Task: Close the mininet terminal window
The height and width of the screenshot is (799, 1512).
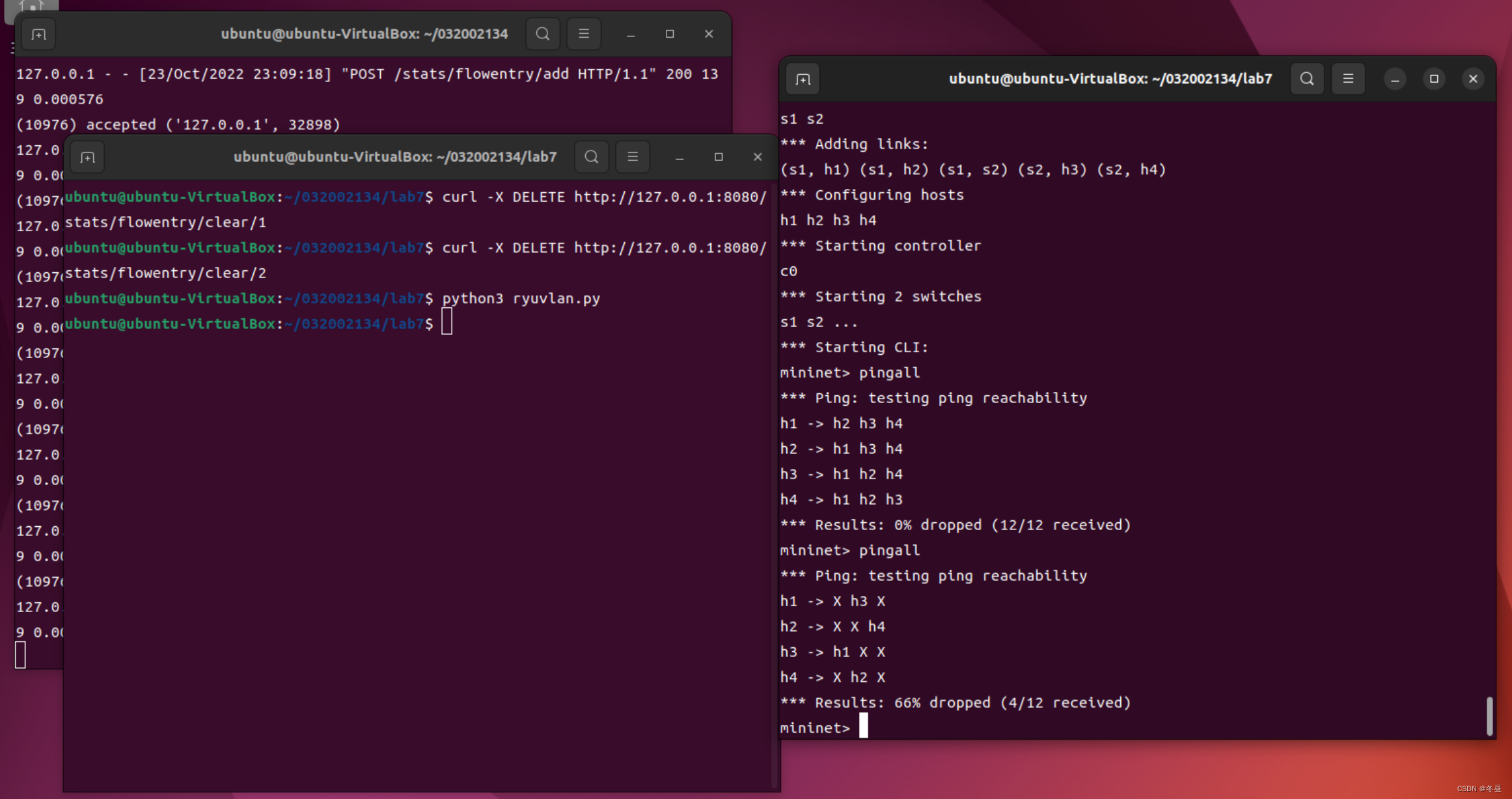Action: pyautogui.click(x=1473, y=79)
